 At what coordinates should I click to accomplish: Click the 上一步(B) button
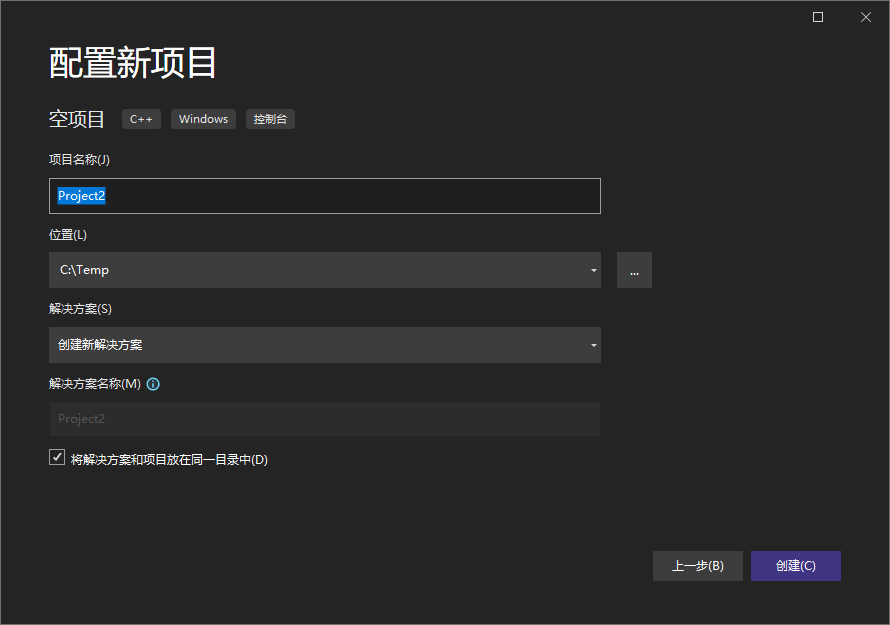coord(697,565)
